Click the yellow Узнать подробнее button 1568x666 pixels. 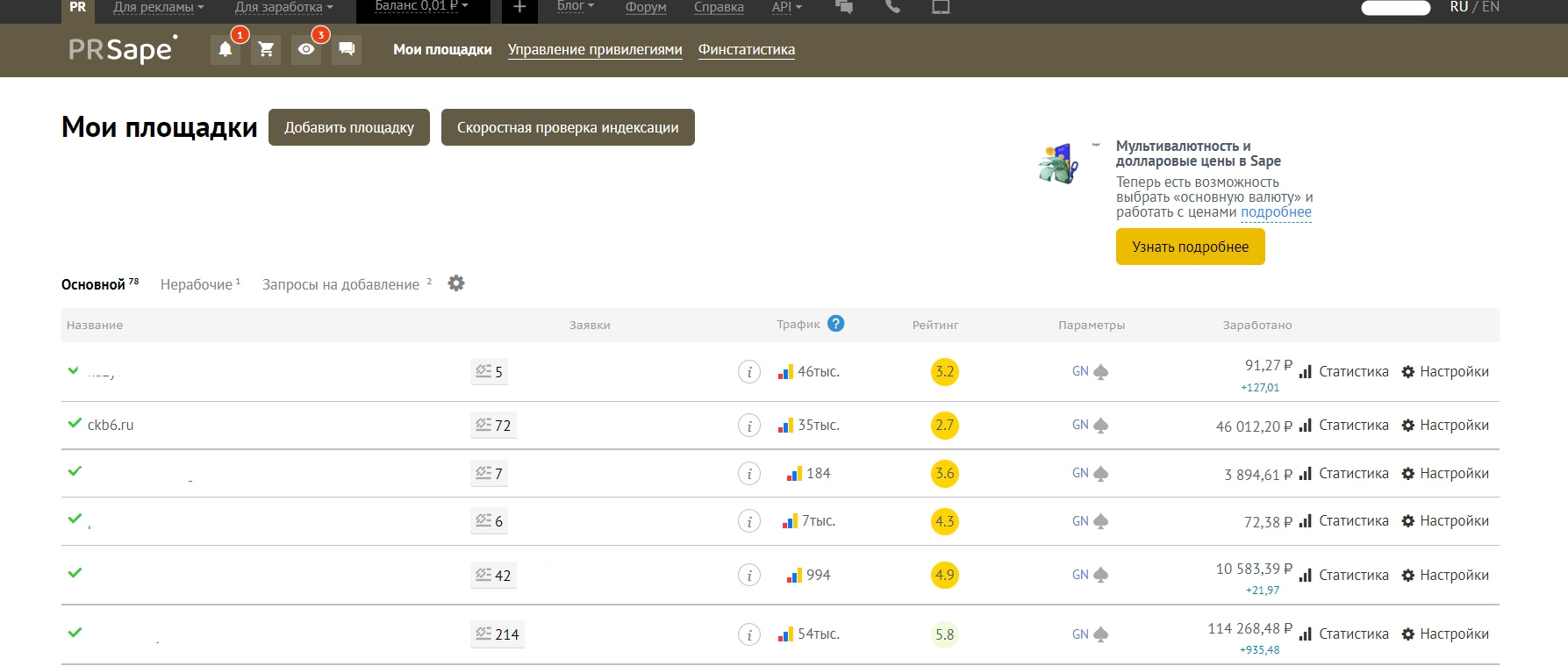click(1191, 247)
